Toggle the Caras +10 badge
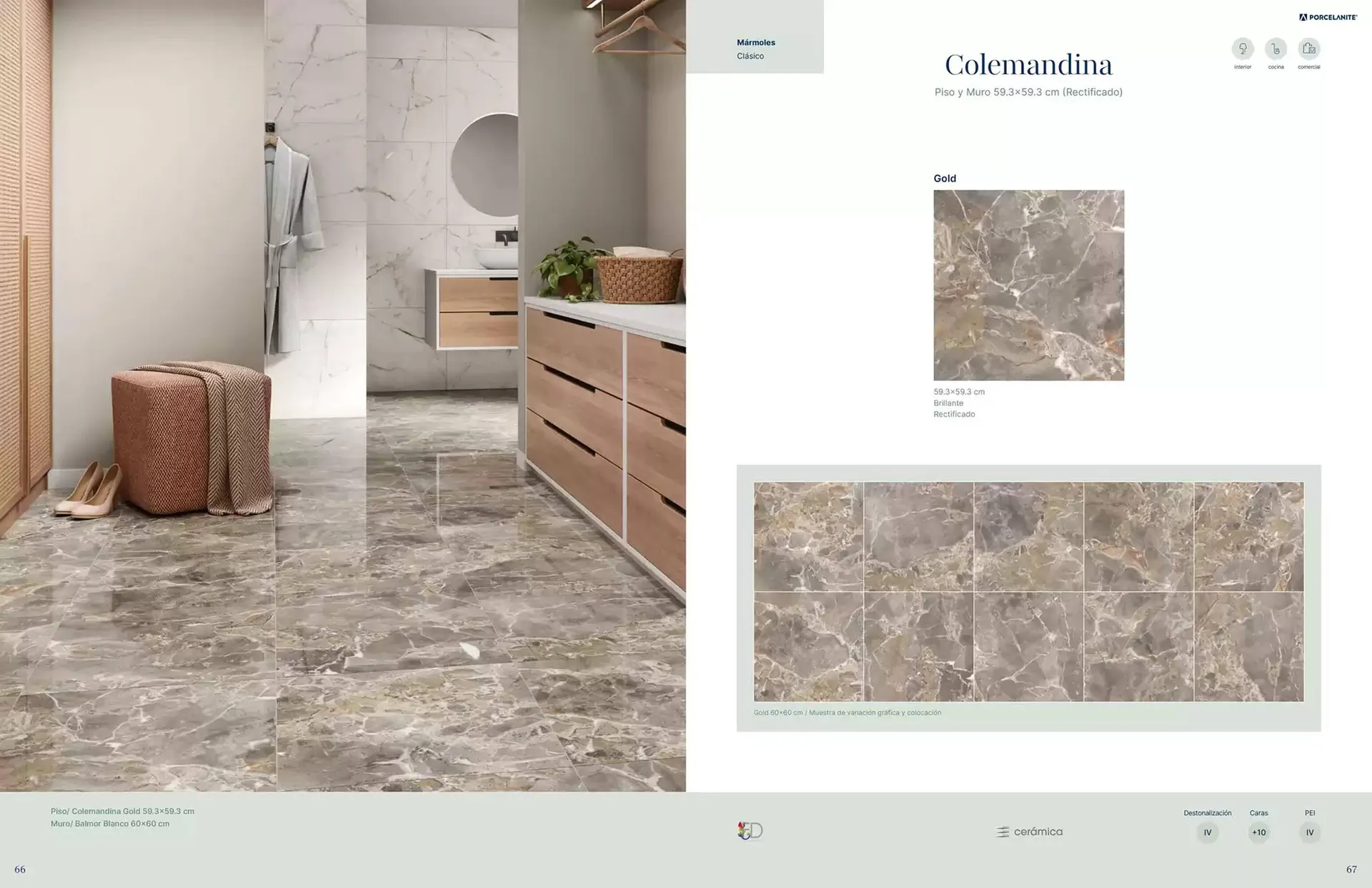The width and height of the screenshot is (1372, 888). tap(1260, 832)
